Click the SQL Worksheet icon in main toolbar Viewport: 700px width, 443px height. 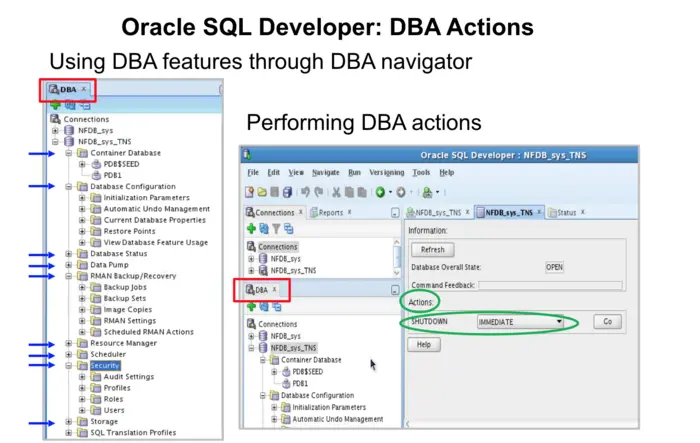427,192
